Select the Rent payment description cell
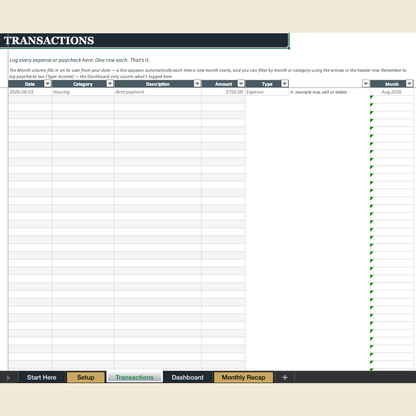The image size is (416, 416). (158, 92)
